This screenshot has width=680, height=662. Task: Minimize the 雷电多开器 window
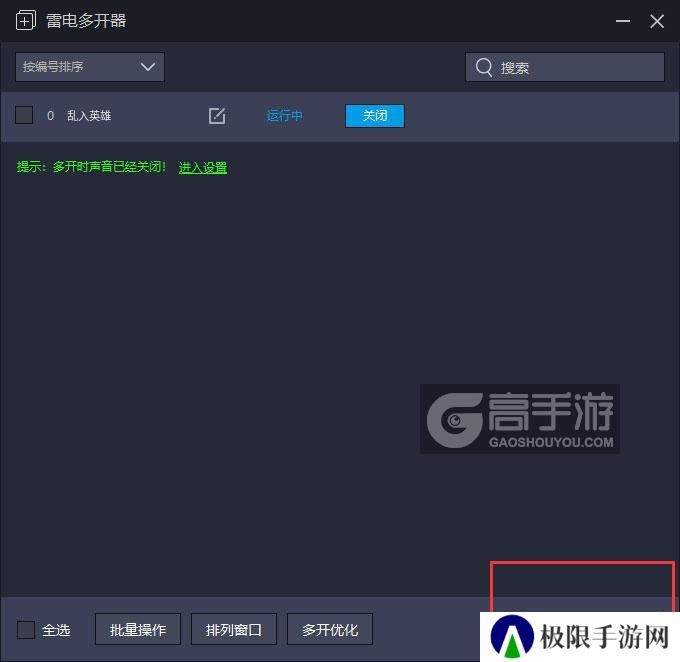pos(623,21)
